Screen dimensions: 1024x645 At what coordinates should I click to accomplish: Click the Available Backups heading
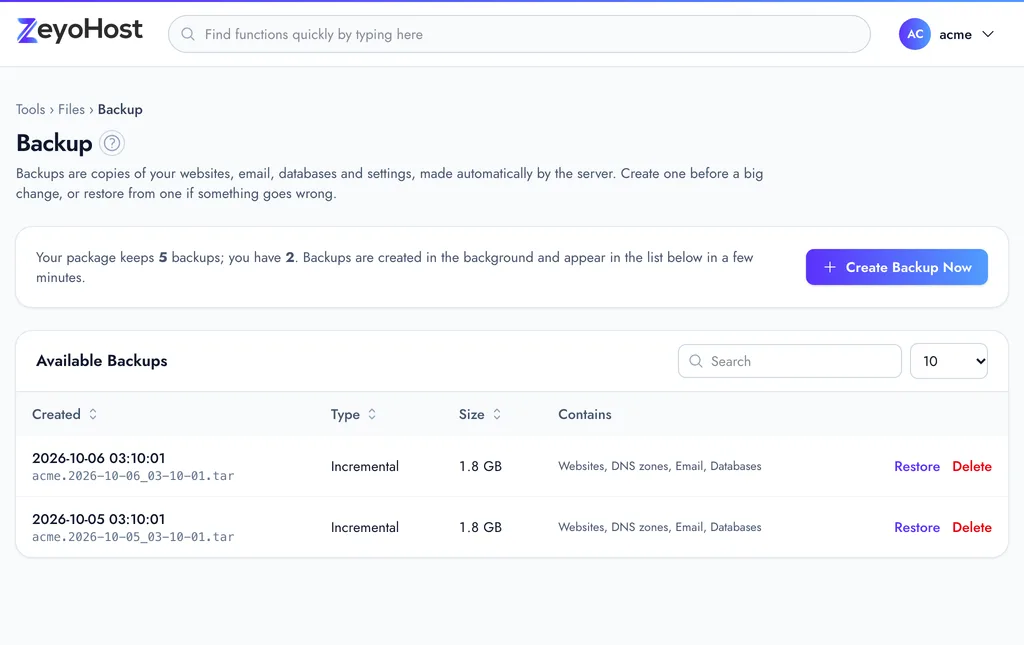click(x=102, y=360)
